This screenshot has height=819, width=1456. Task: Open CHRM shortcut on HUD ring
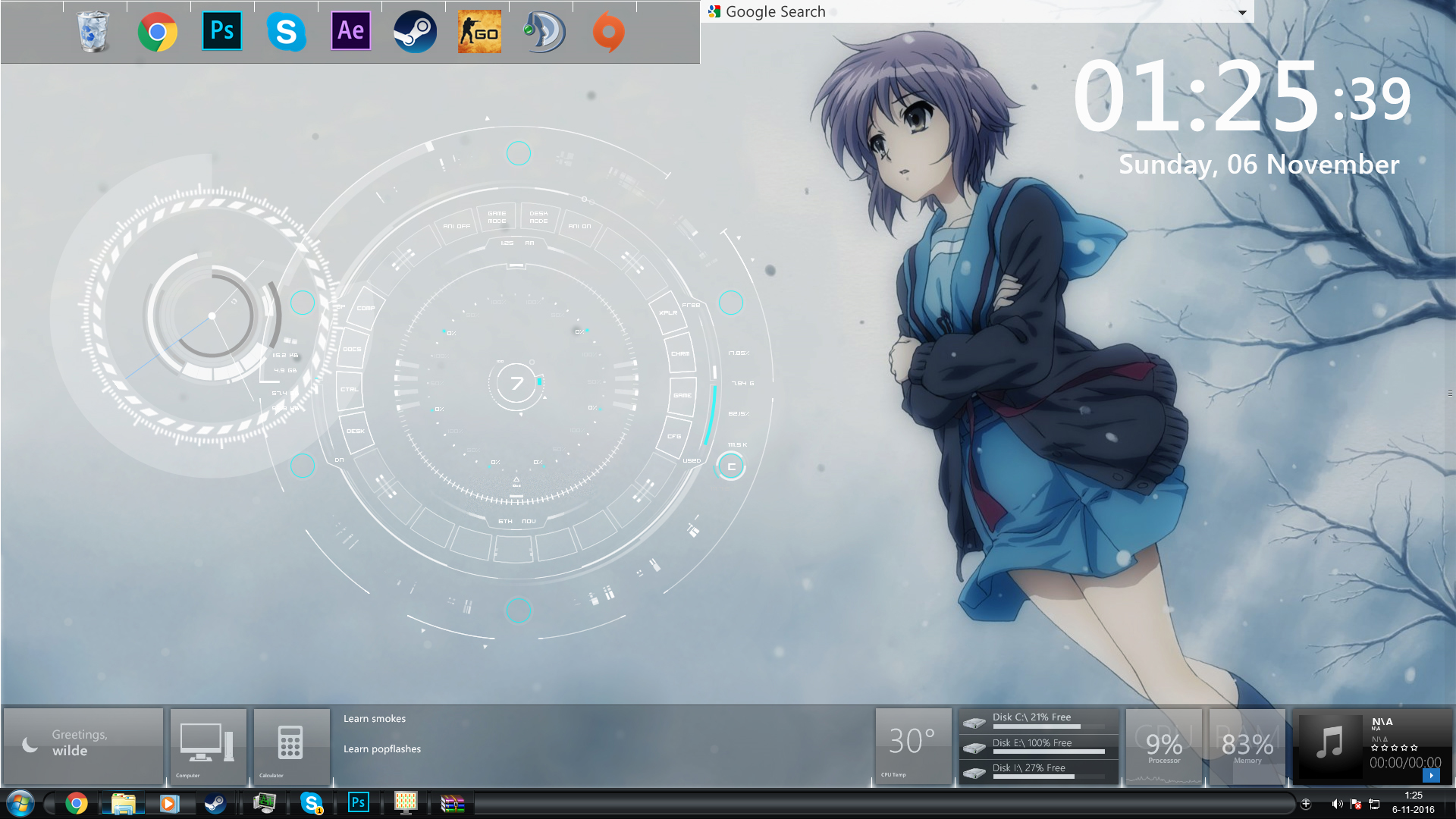pyautogui.click(x=680, y=353)
